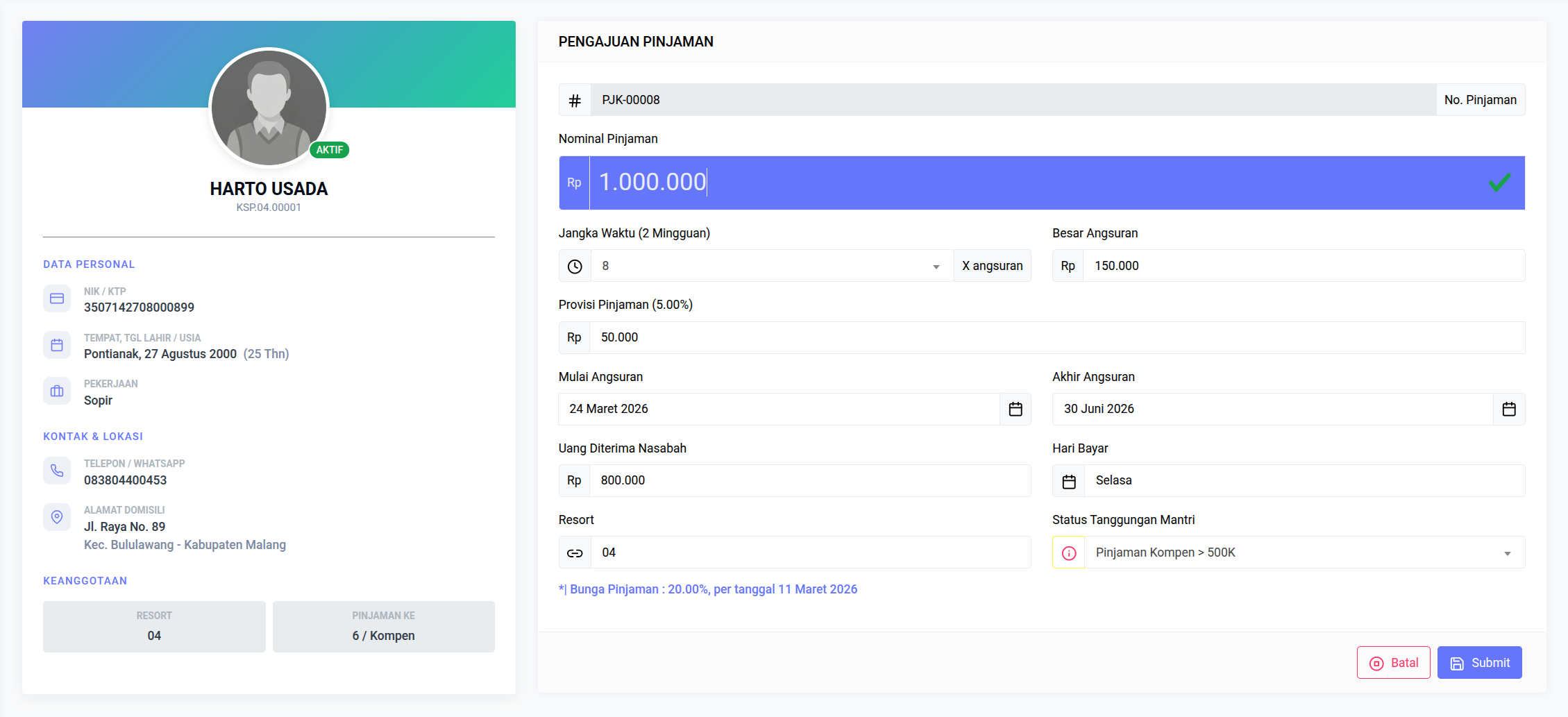Click the X angsuran button
This screenshot has height=717, width=1568.
(x=992, y=265)
